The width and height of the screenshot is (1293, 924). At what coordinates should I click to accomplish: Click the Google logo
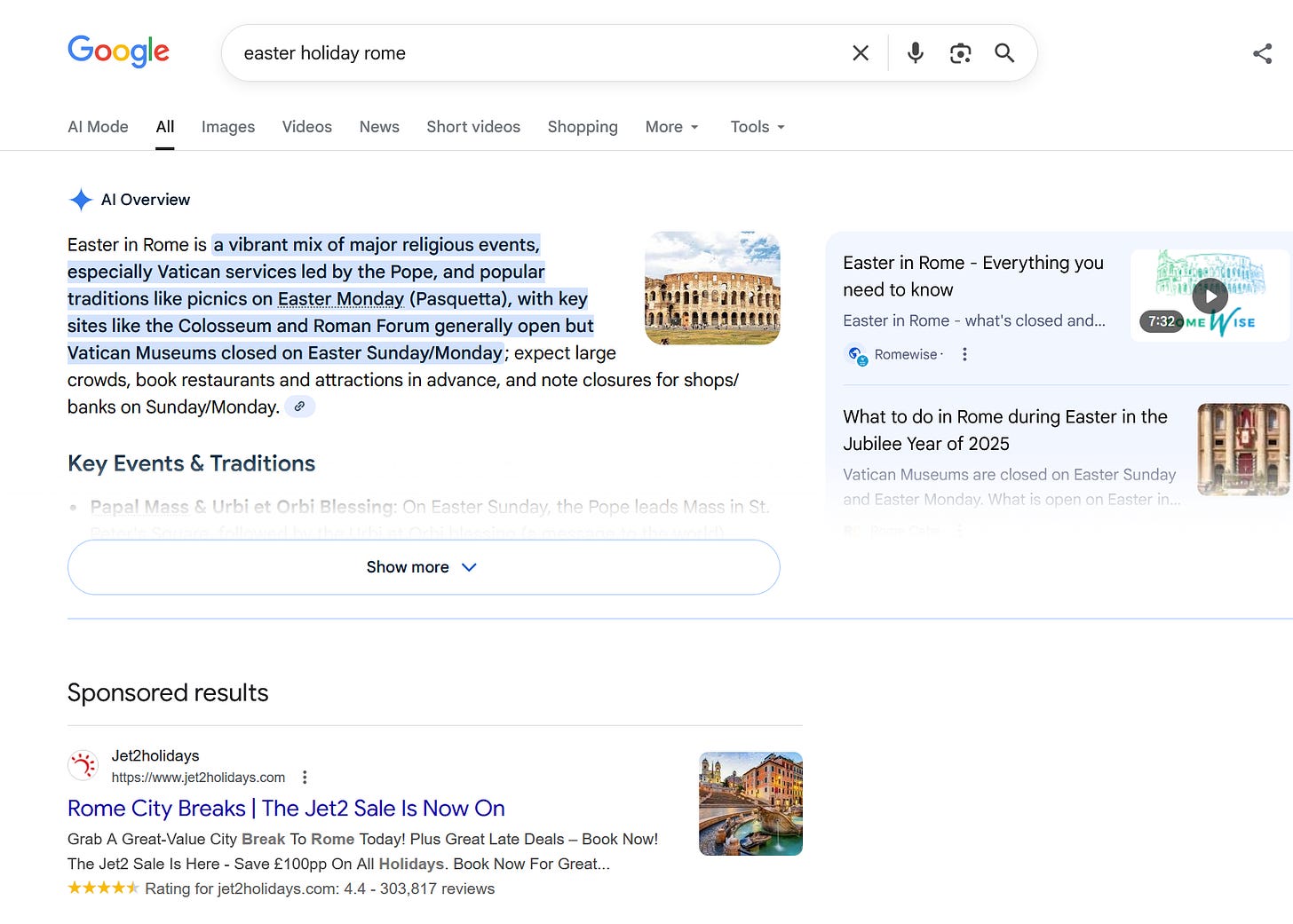click(x=118, y=51)
